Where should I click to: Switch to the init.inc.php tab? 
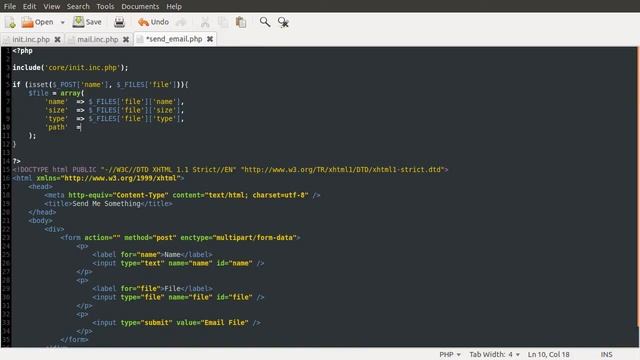click(x=31, y=39)
